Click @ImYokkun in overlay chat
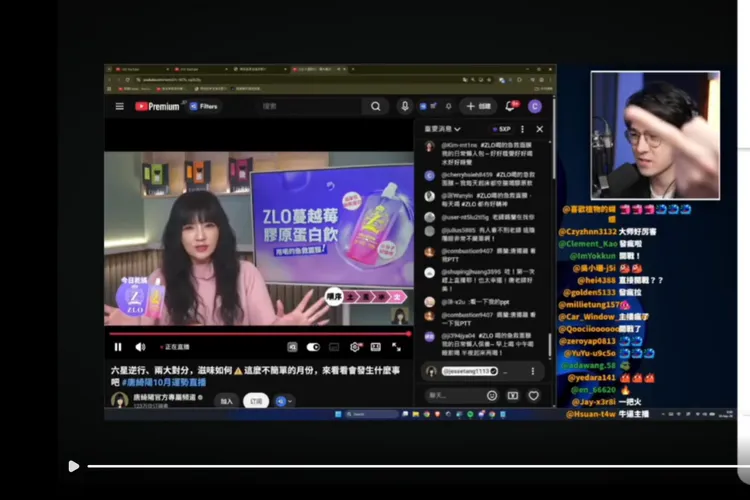The height and width of the screenshot is (500, 750). click(592, 256)
